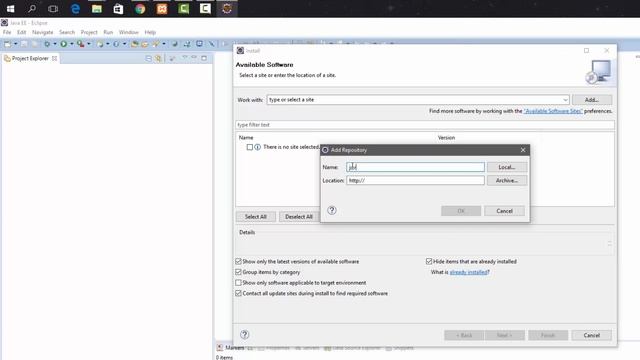Open the already installed link
Image resolution: width=640 pixels, height=360 pixels.
(468, 272)
